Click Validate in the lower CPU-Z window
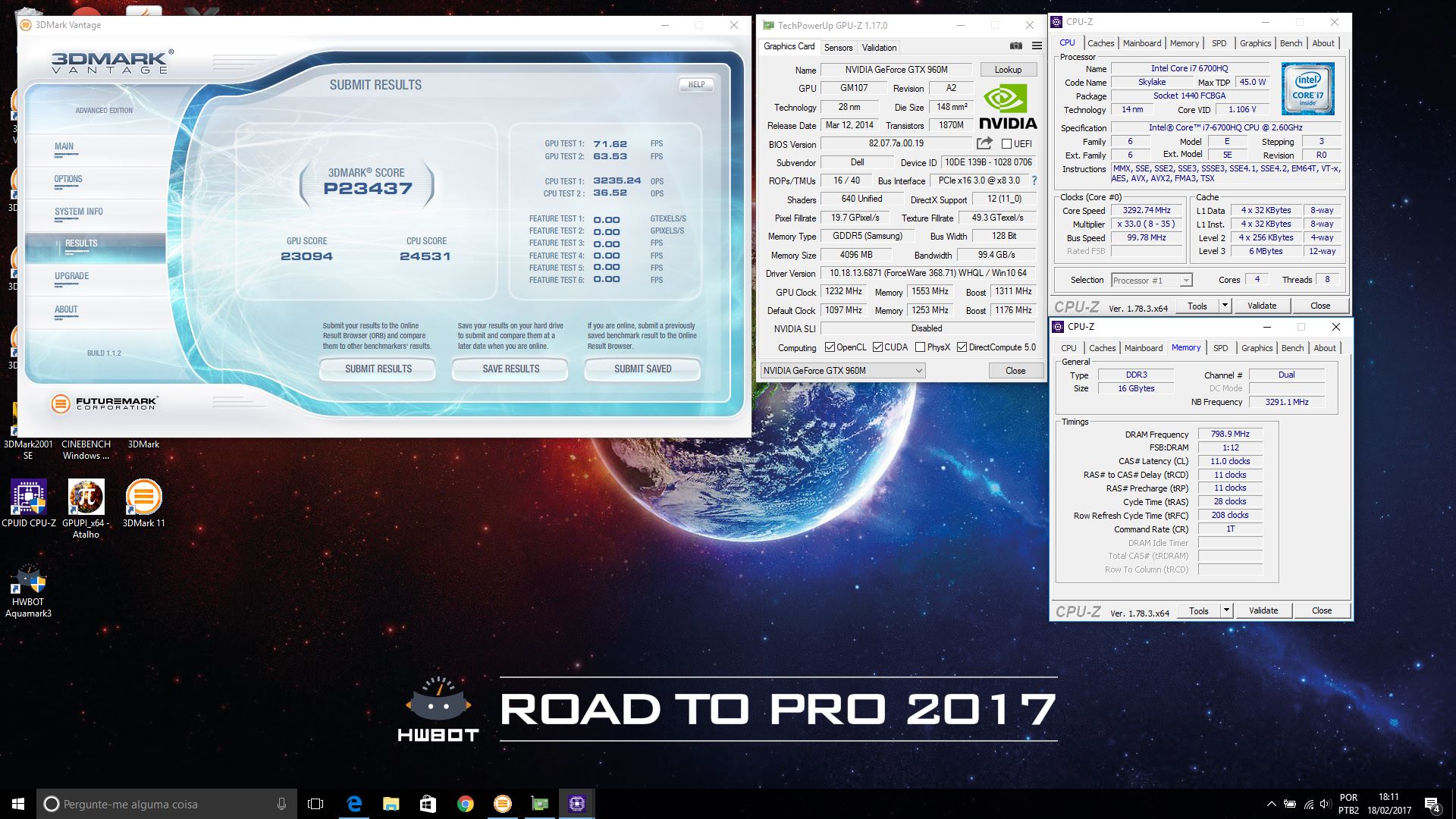This screenshot has width=1456, height=819. 1263,610
